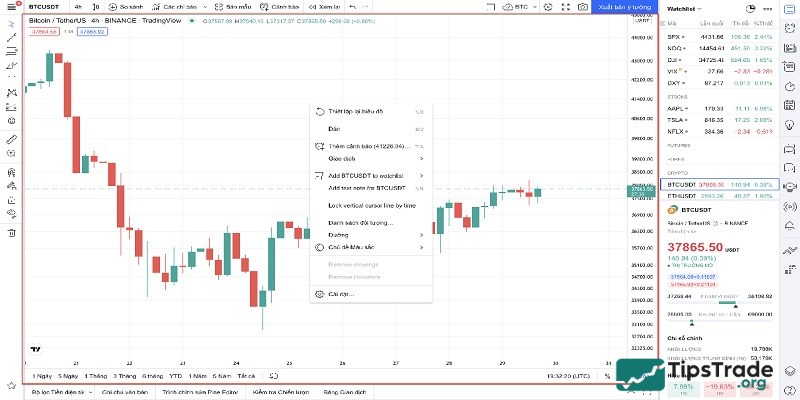
Task: Select the So sánh compare button
Action: click(128, 6)
